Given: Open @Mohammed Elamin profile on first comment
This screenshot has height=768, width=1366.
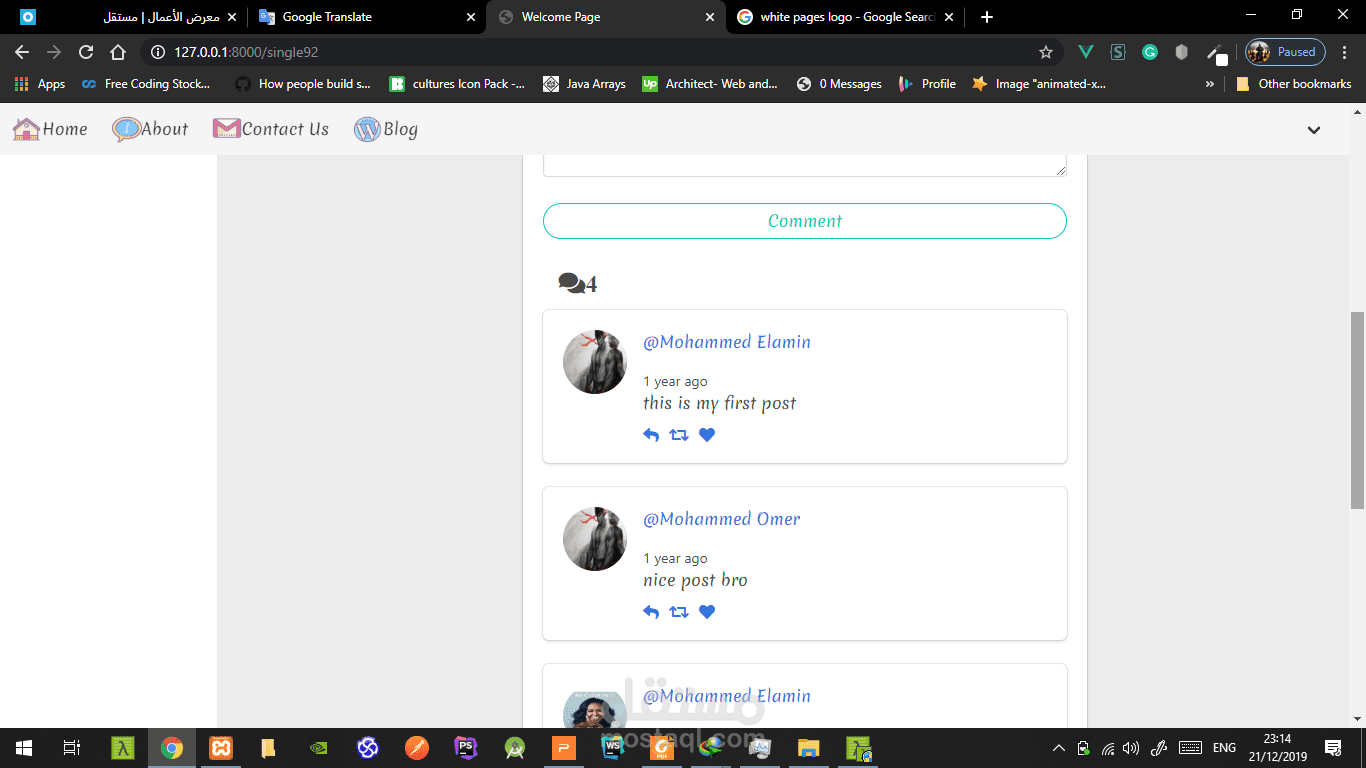Looking at the screenshot, I should pos(727,342).
